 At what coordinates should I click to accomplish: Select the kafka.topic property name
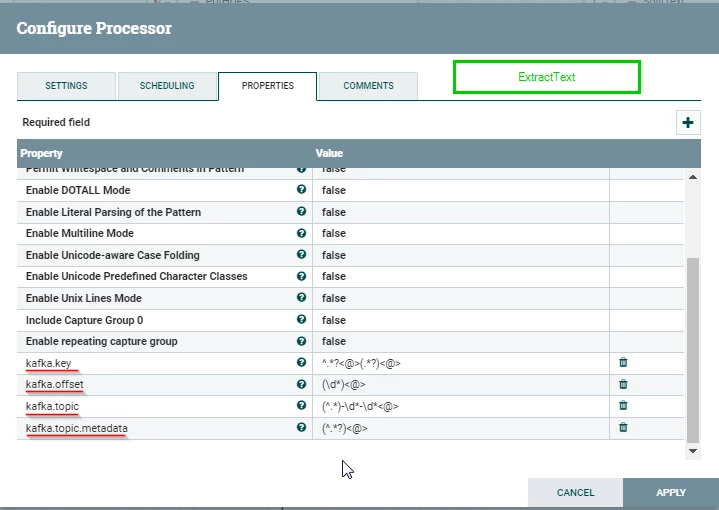click(x=52, y=406)
